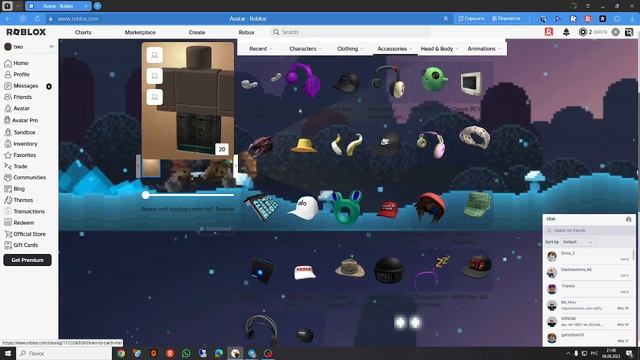Open the notifications bell
The width and height of the screenshot is (640, 360).
point(566,32)
